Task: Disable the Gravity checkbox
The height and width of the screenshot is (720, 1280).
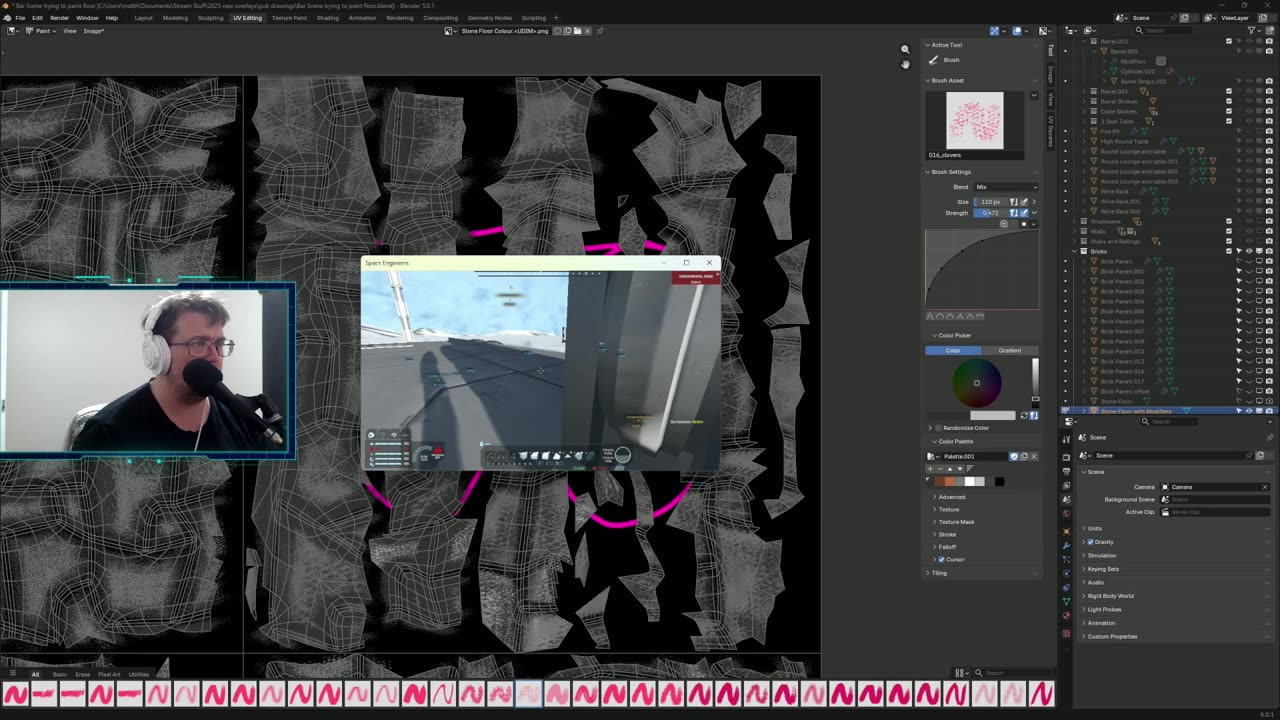Action: (1090, 542)
